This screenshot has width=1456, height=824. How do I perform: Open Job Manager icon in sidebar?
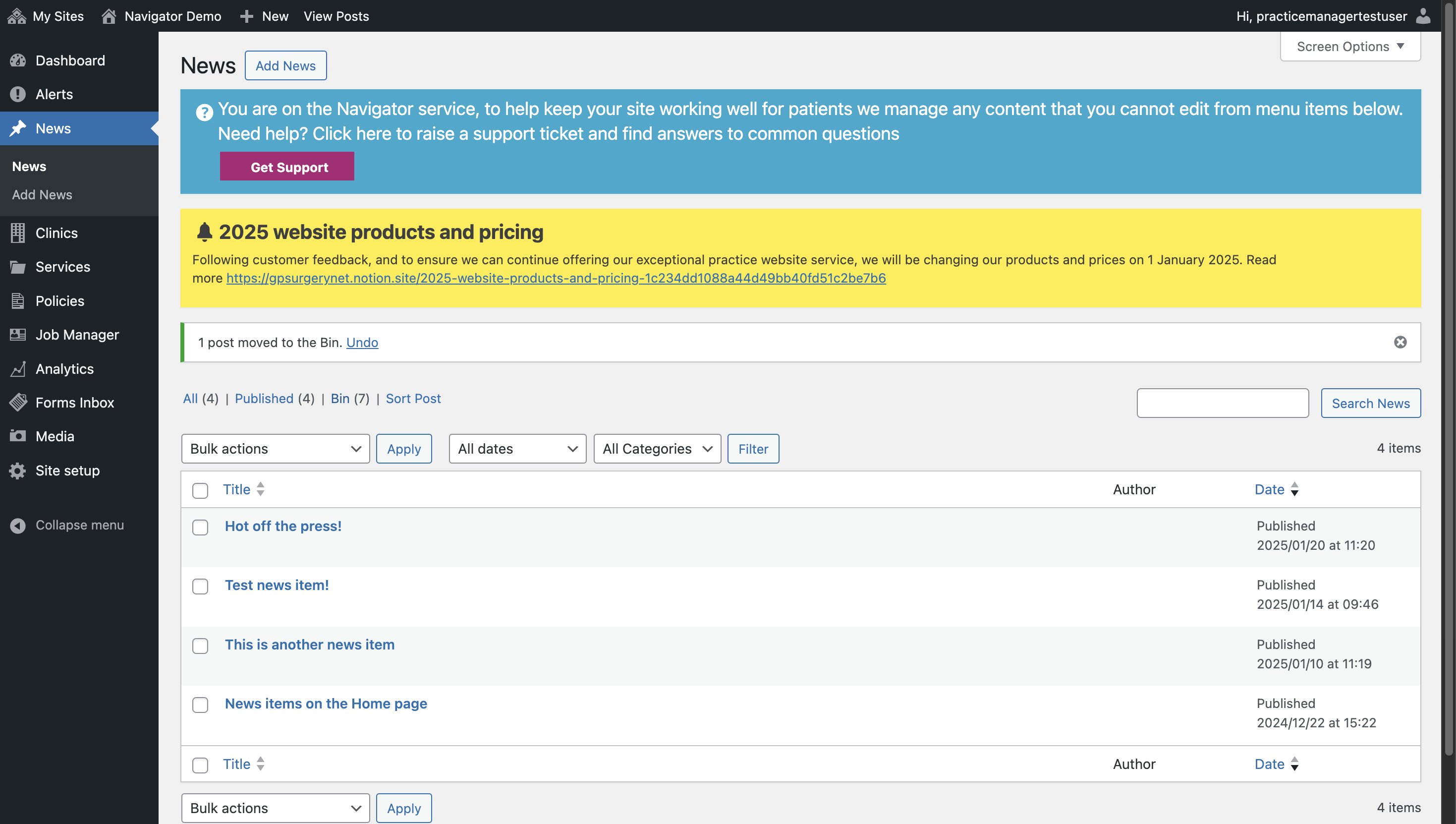coord(17,335)
